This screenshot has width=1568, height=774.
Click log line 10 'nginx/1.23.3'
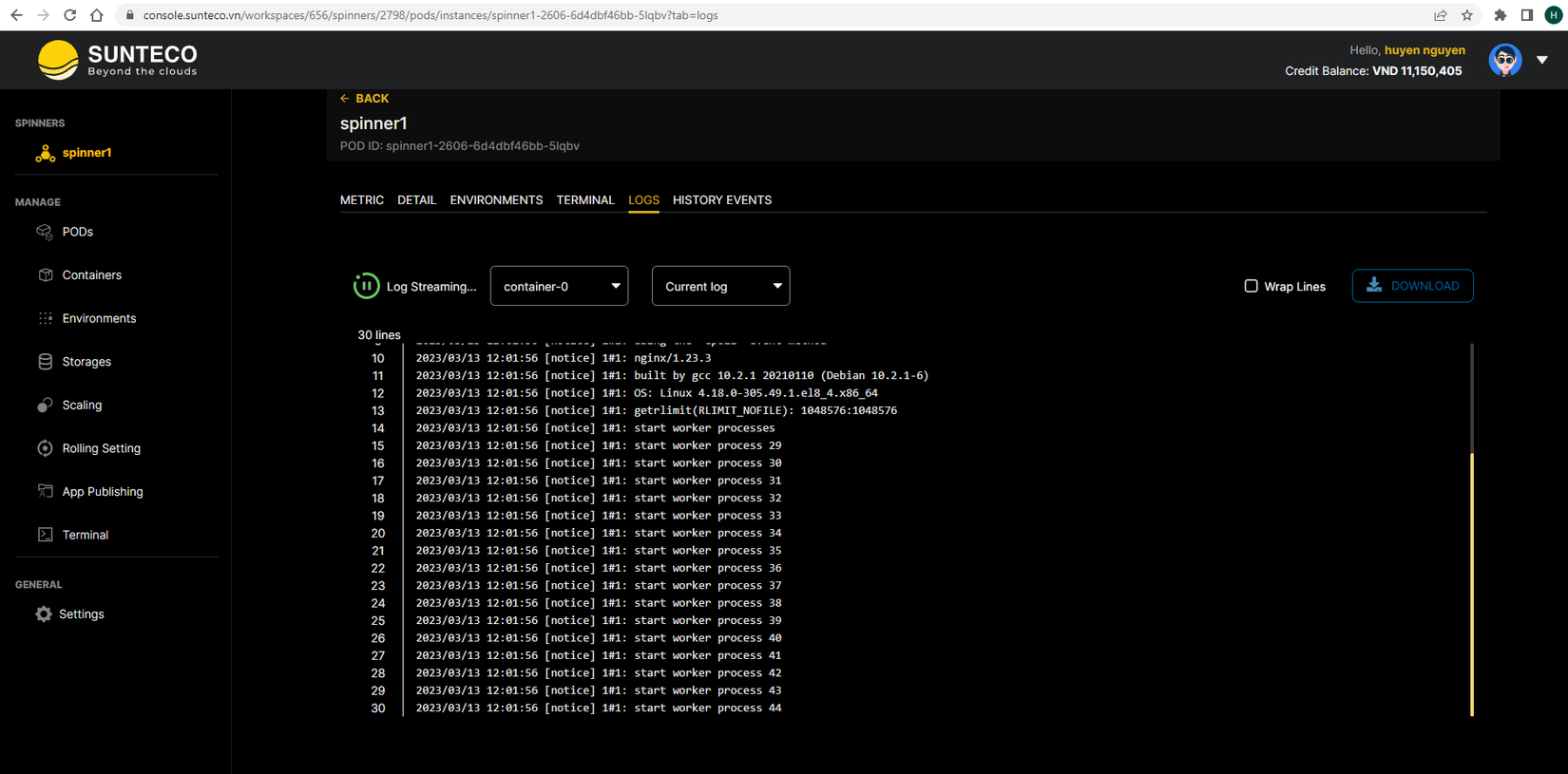564,358
